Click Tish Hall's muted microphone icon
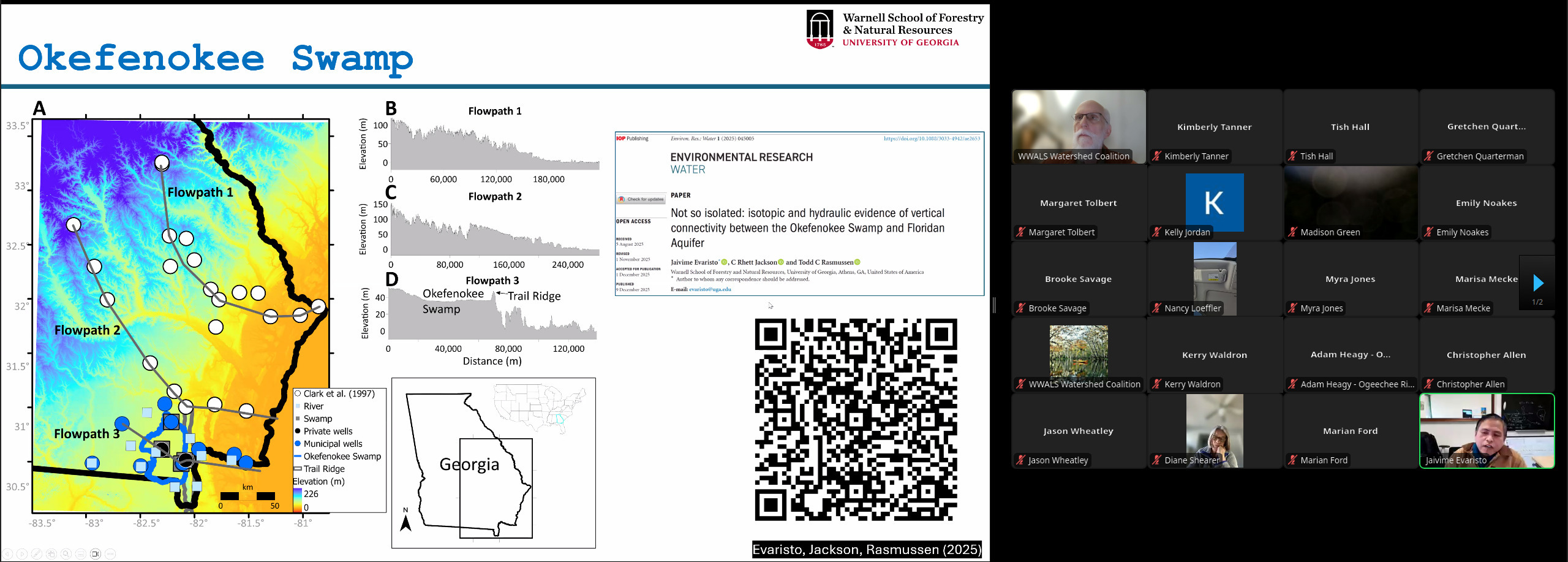The image size is (1568, 562). click(x=1292, y=156)
